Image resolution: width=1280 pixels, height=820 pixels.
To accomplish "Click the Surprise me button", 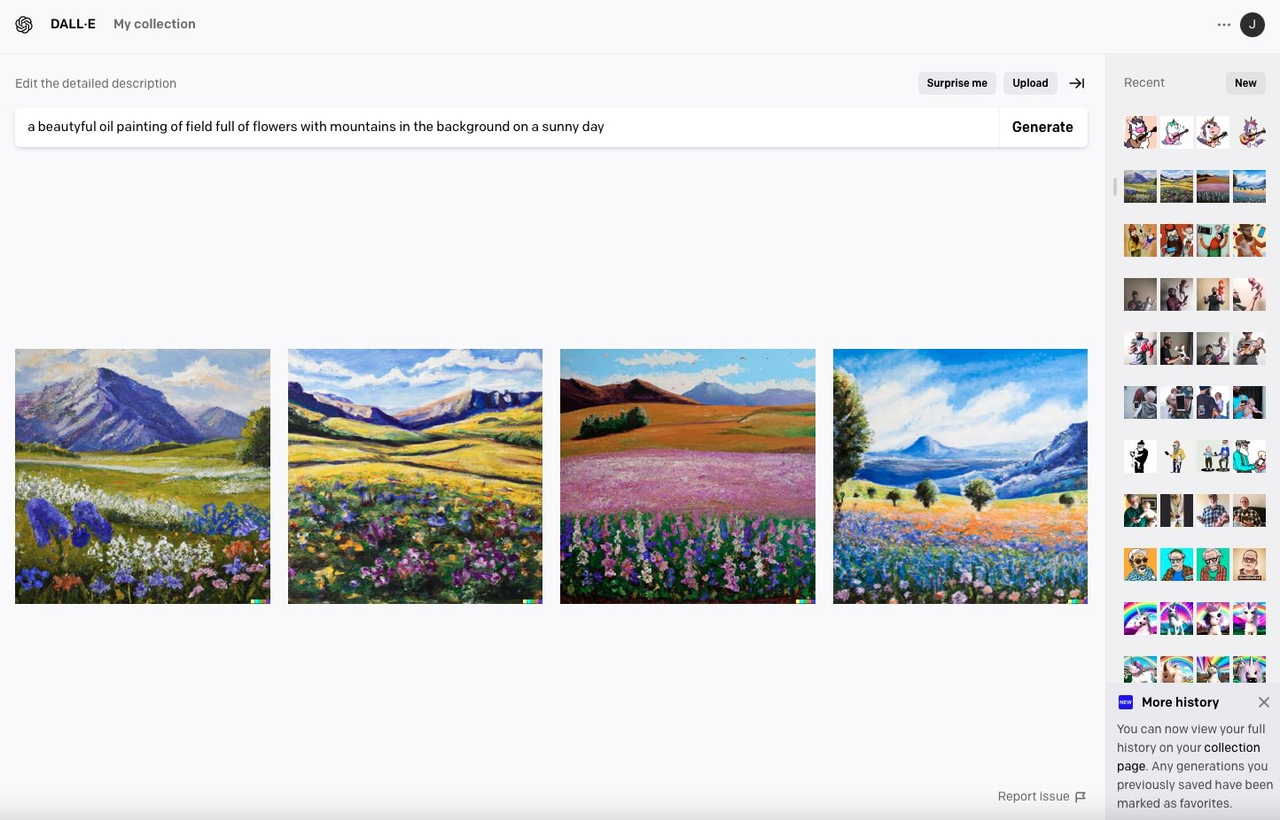I will pos(957,83).
